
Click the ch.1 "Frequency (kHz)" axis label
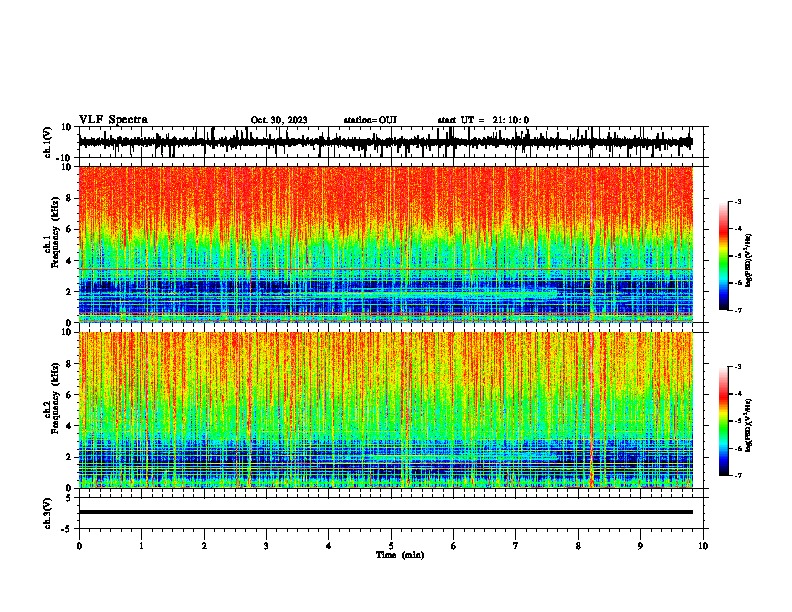(56, 232)
